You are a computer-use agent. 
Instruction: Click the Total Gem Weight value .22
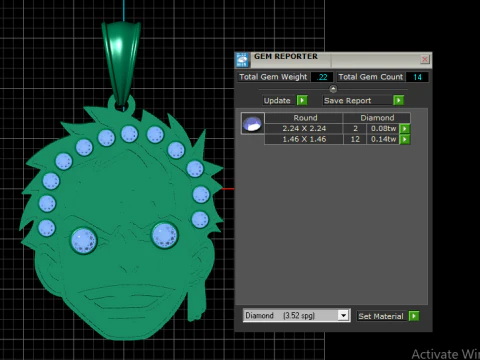click(322, 77)
